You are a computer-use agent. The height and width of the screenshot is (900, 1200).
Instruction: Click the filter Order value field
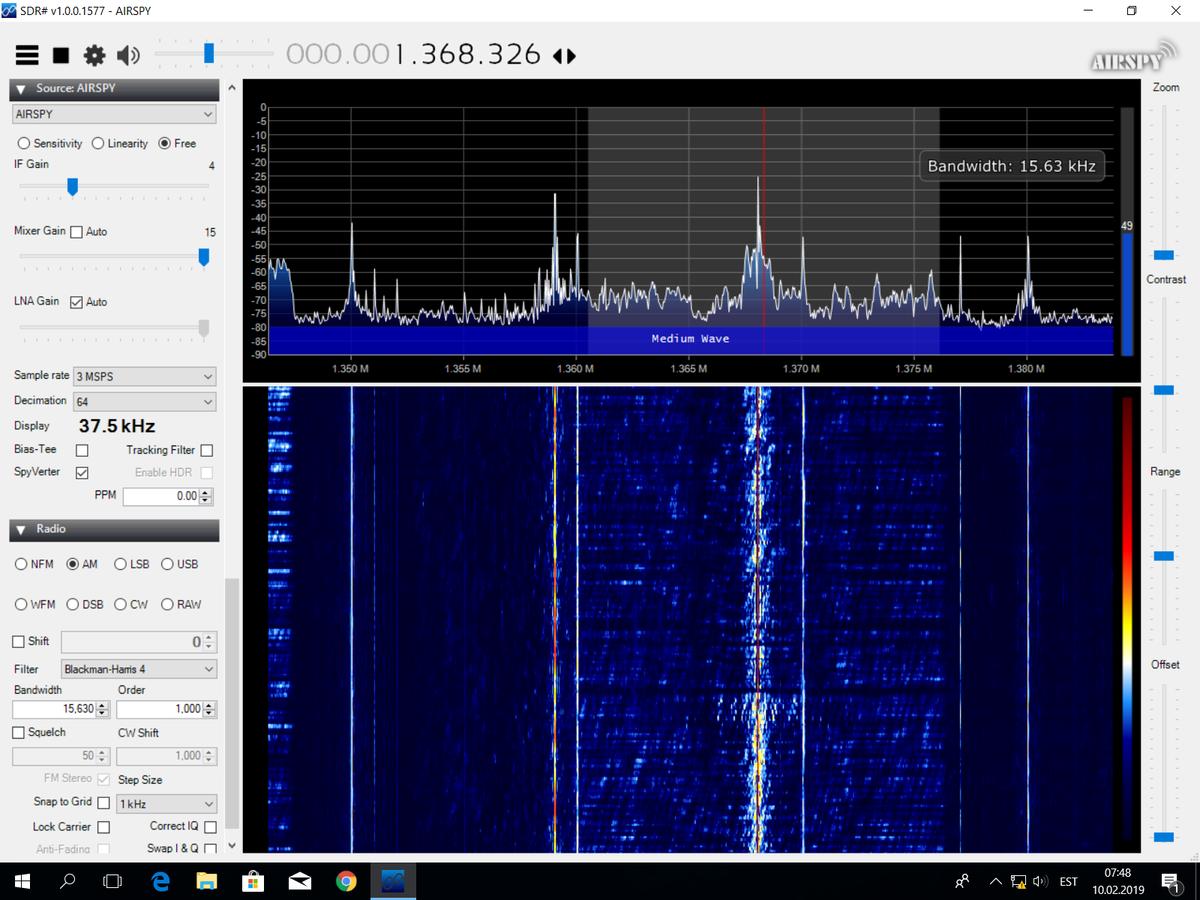159,709
